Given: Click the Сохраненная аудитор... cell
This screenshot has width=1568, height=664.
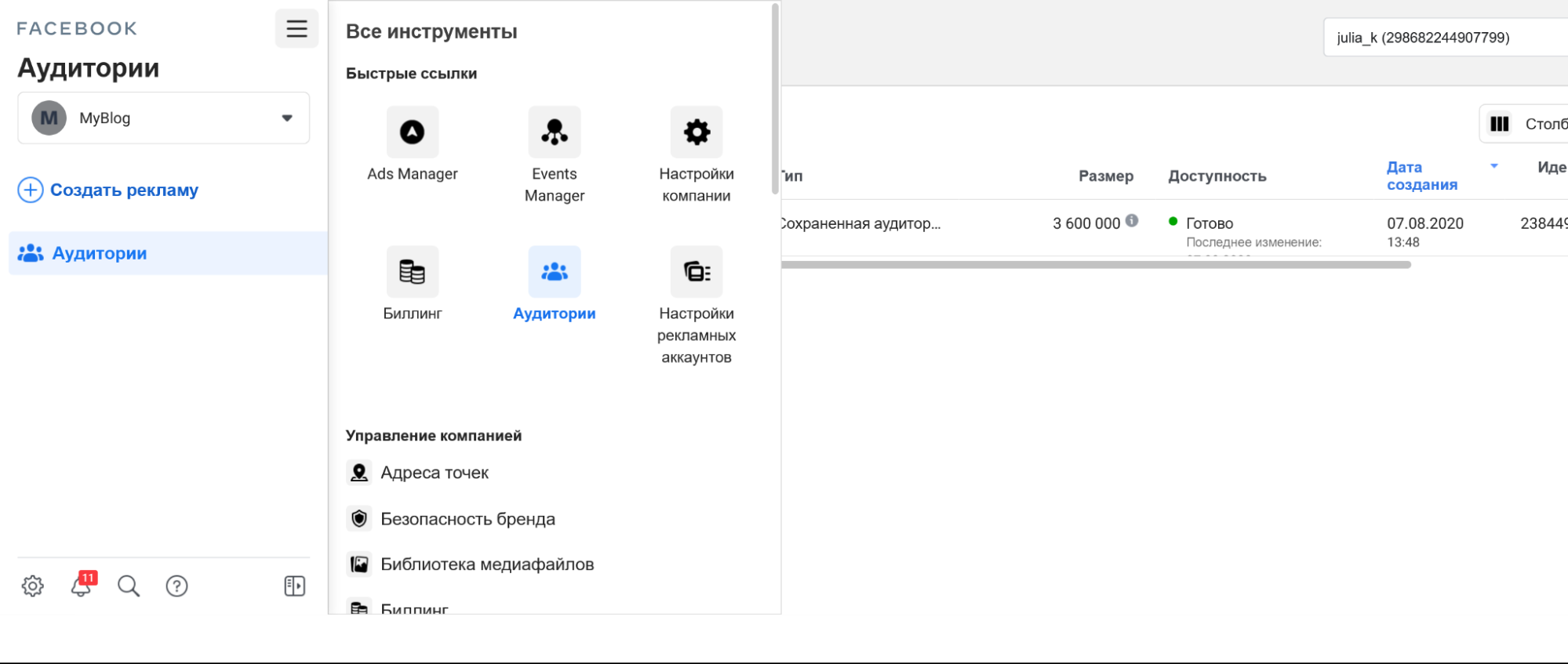Looking at the screenshot, I should pyautogui.click(x=860, y=223).
